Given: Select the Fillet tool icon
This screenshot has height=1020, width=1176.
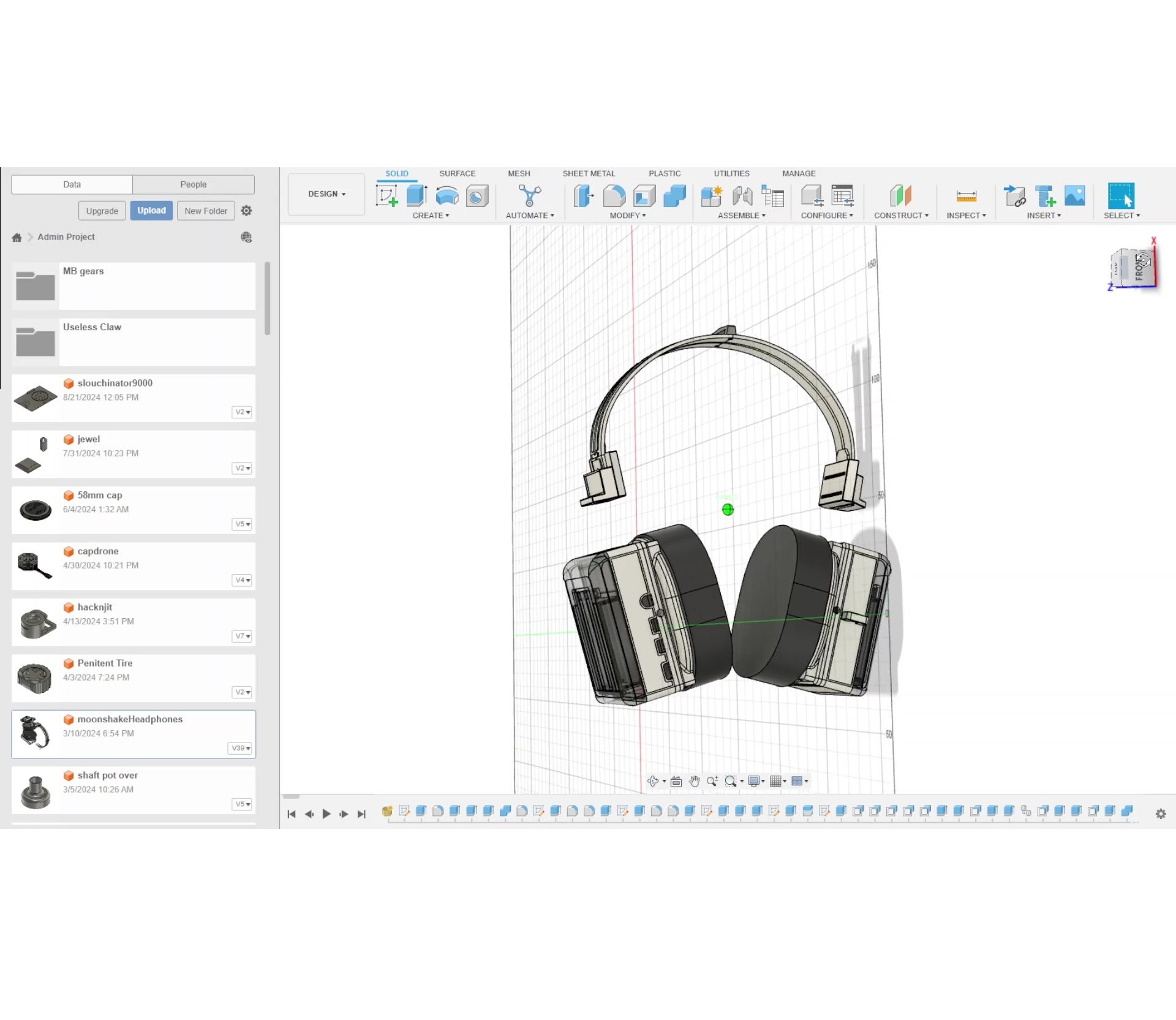Looking at the screenshot, I should click(614, 196).
